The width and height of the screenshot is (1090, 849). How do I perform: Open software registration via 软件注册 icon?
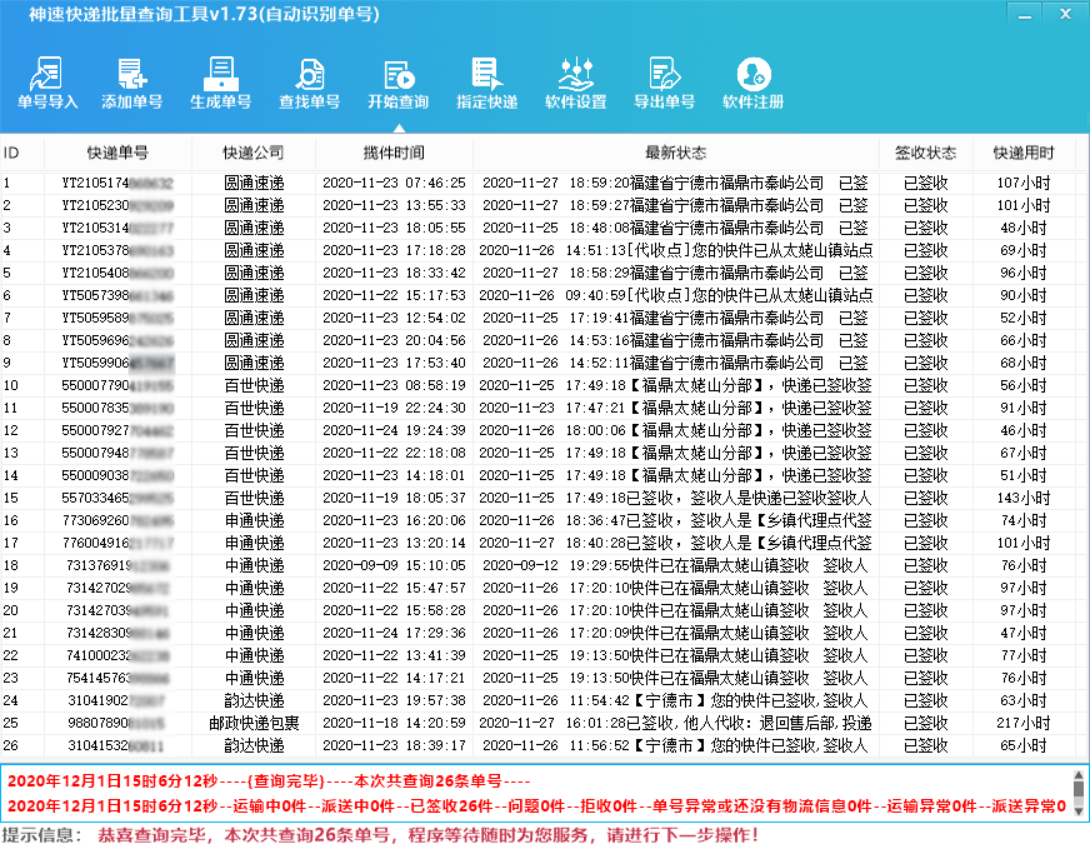coord(751,83)
